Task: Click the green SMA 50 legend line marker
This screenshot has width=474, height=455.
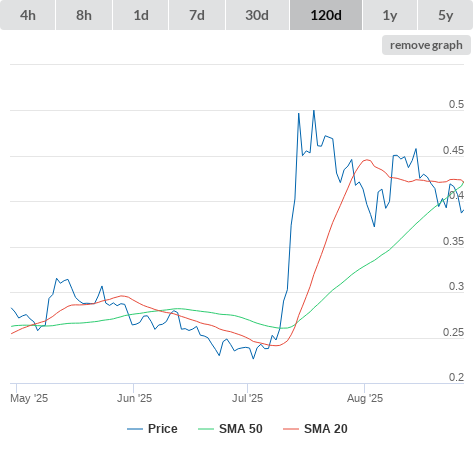Action: click(206, 429)
